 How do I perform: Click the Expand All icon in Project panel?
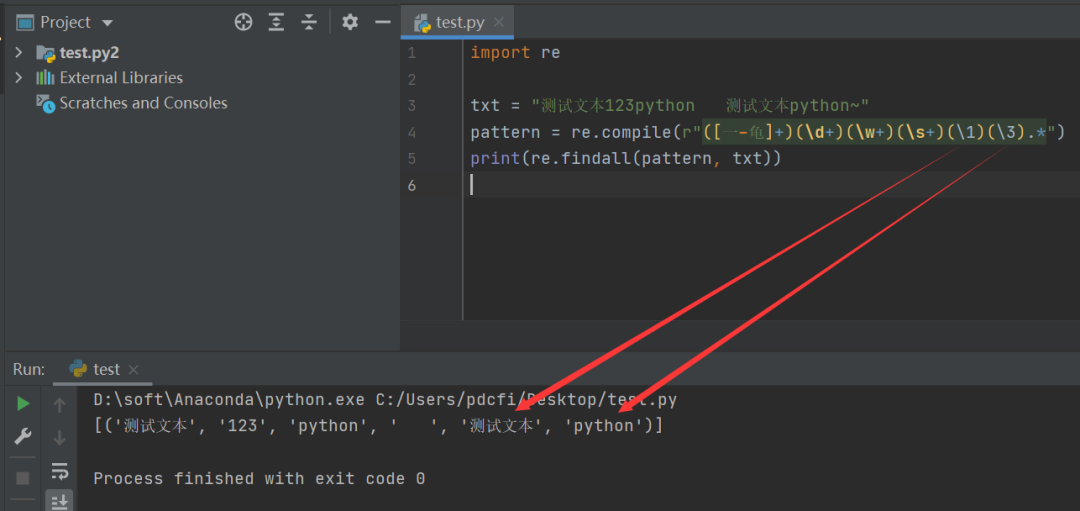pos(276,23)
